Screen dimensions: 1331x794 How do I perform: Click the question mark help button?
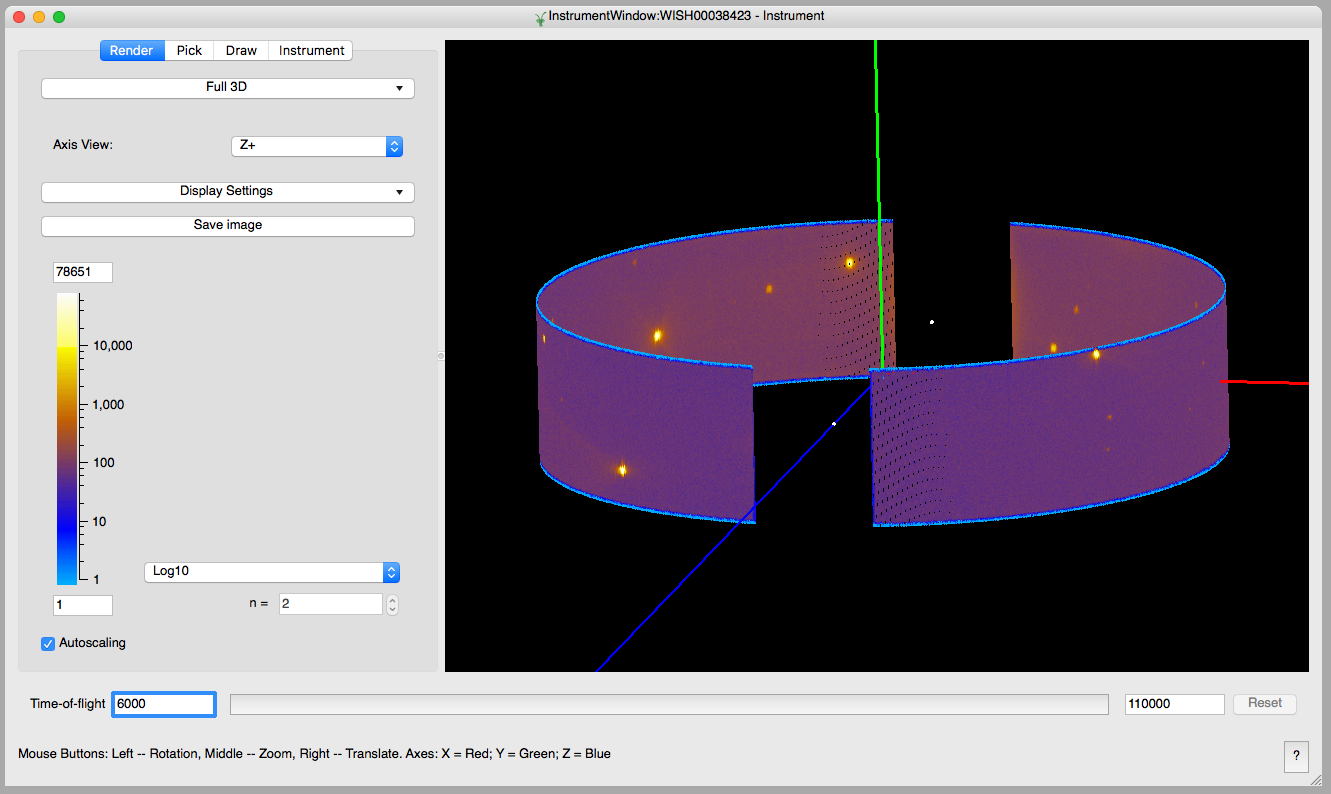click(x=1295, y=756)
